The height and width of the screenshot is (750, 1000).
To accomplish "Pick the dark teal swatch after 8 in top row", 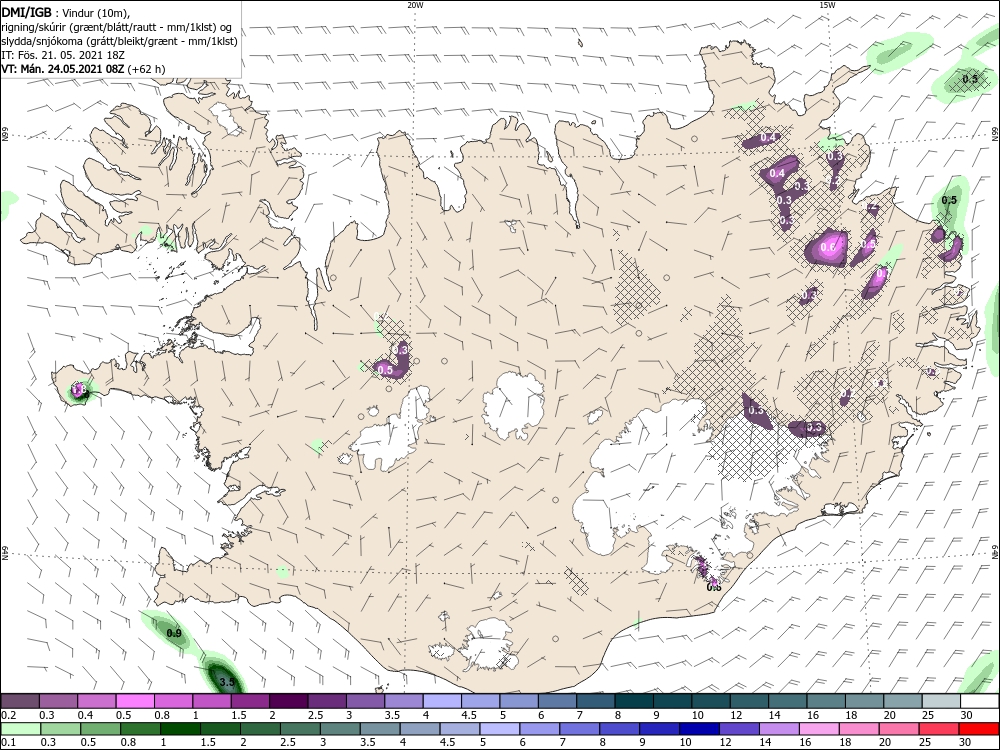I will tap(633, 702).
